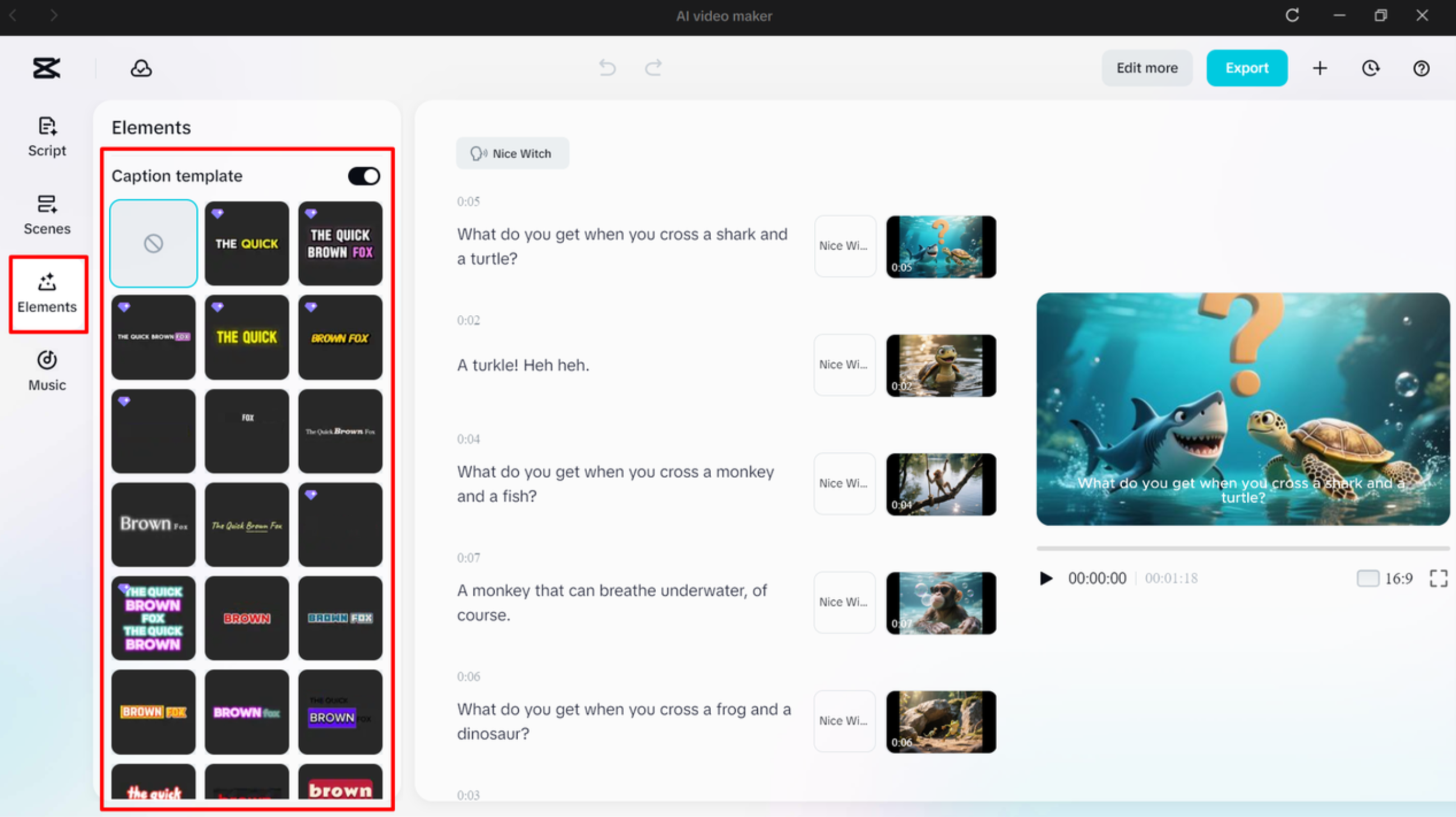The width and height of the screenshot is (1456, 817).
Task: View the edit history clock icon
Action: click(x=1371, y=68)
